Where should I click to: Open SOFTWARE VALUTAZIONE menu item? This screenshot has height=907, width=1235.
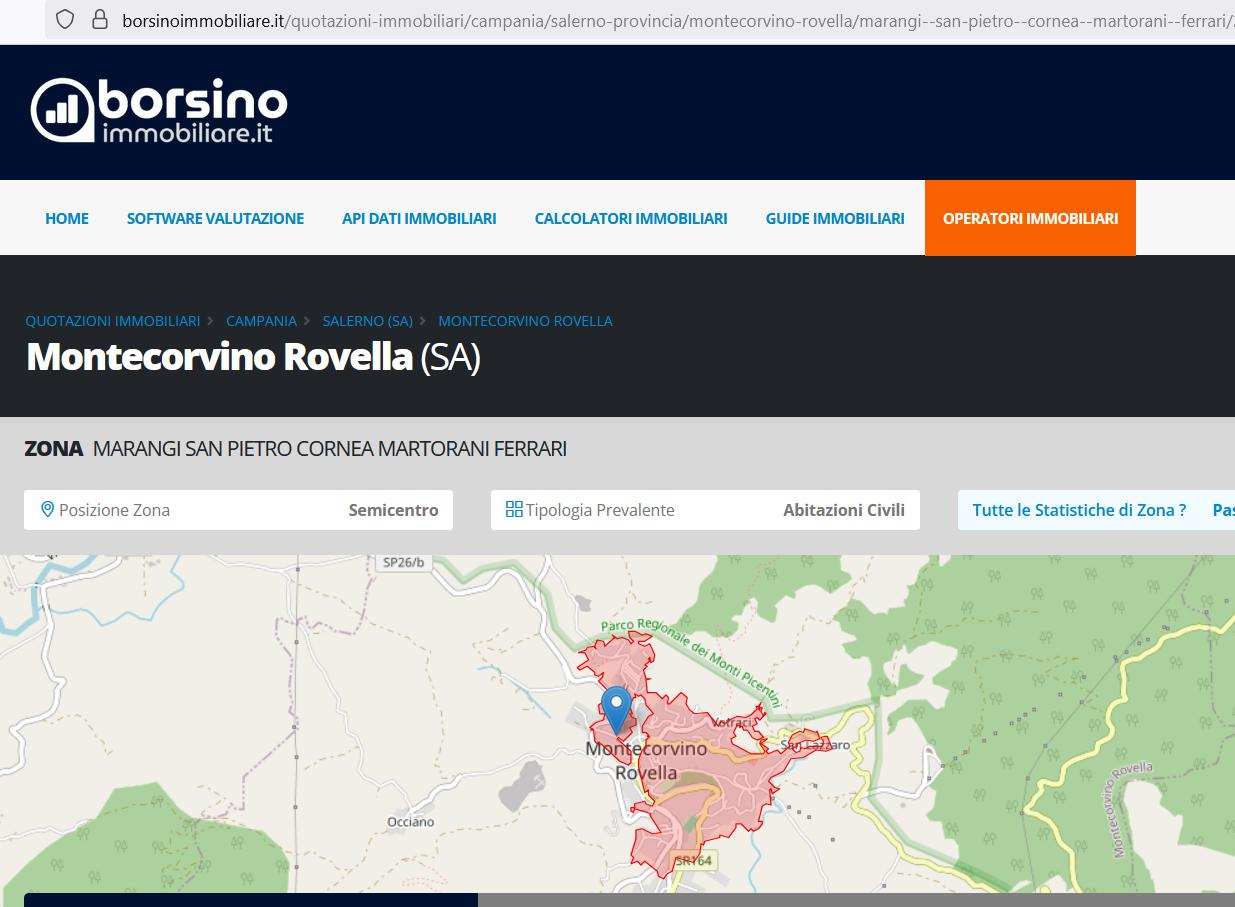point(215,218)
